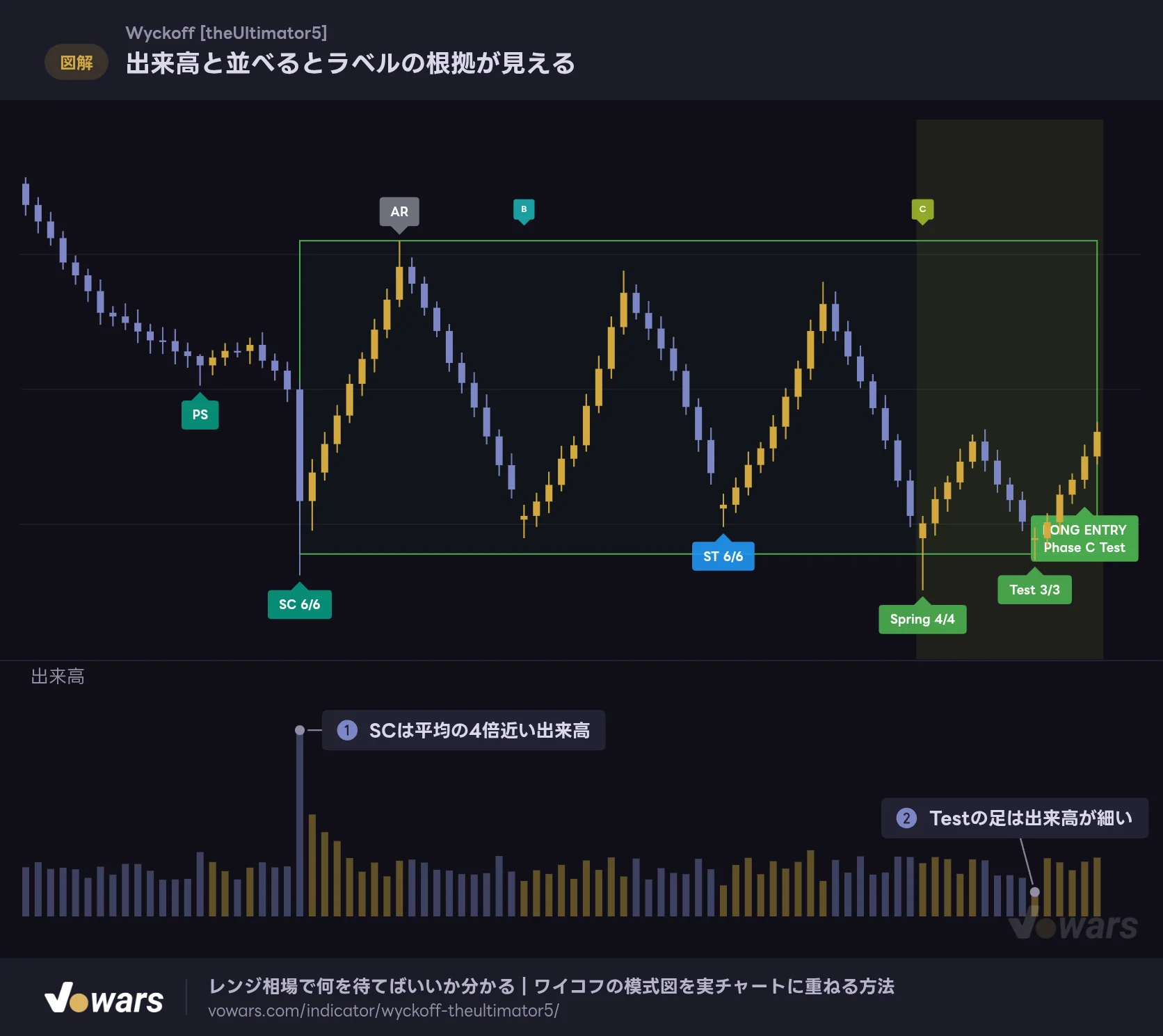Select the SC 6/6 label
Screen dimensions: 1163x1036
click(x=300, y=604)
